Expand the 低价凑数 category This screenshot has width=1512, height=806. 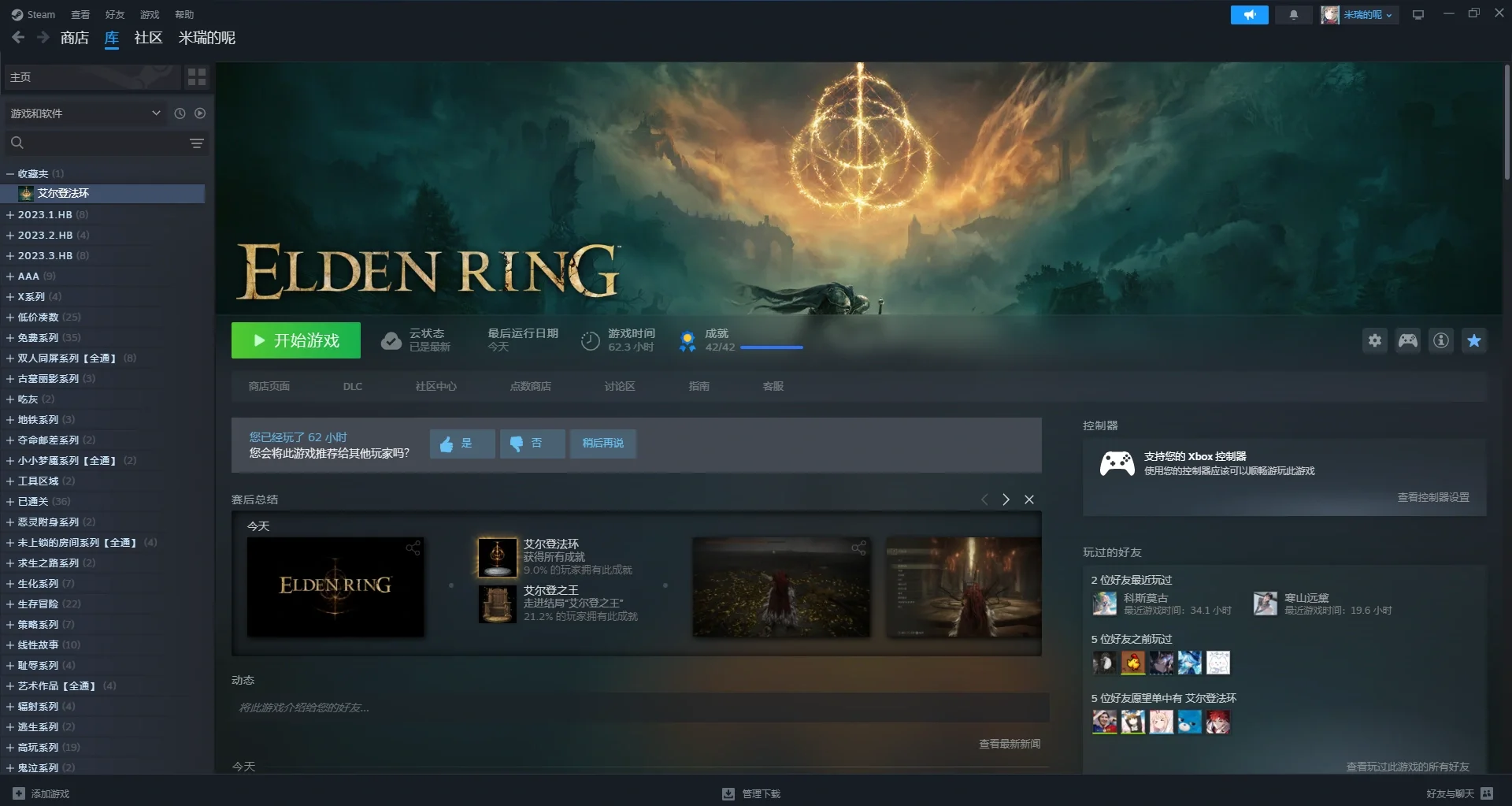10,317
